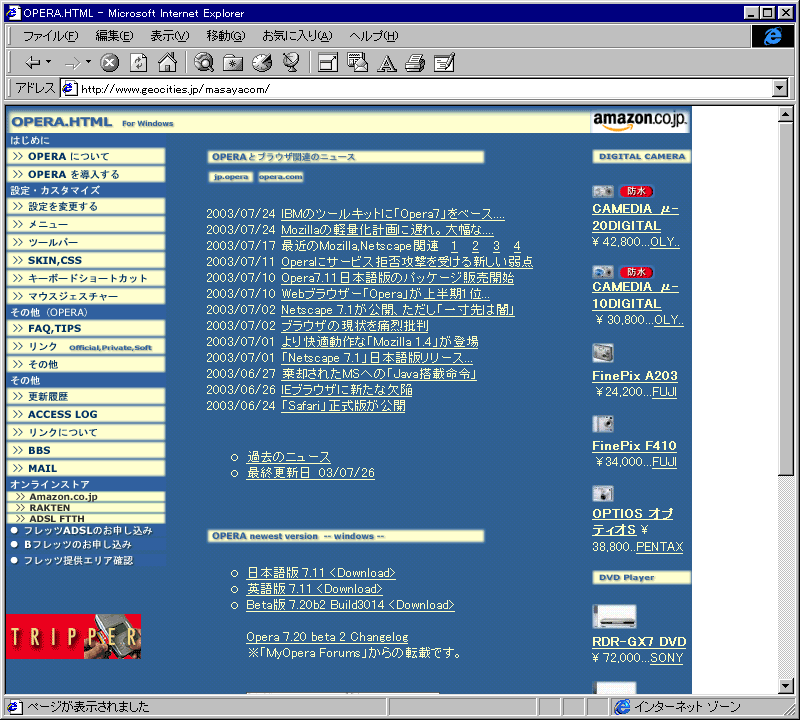The height and width of the screenshot is (720, 800).
Task: Click the Edit page toolbar icon
Action: pos(444,63)
